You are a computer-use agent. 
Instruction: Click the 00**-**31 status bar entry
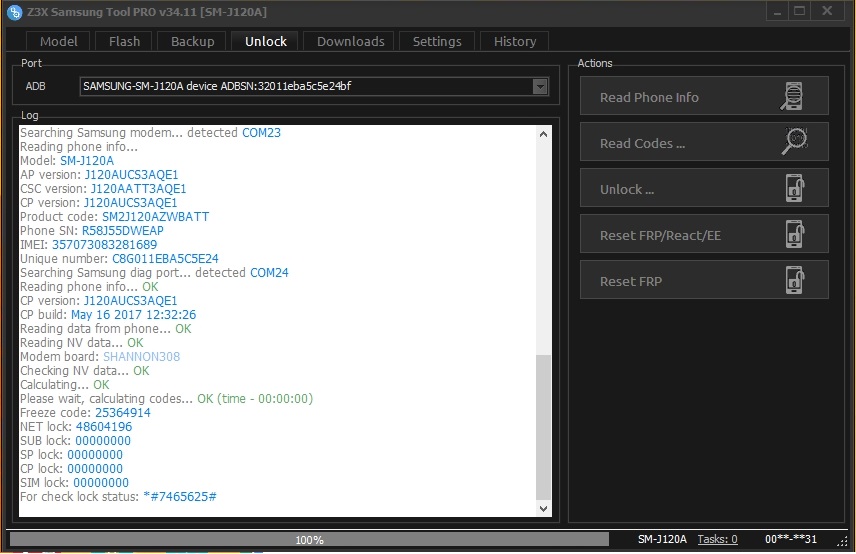pos(790,539)
